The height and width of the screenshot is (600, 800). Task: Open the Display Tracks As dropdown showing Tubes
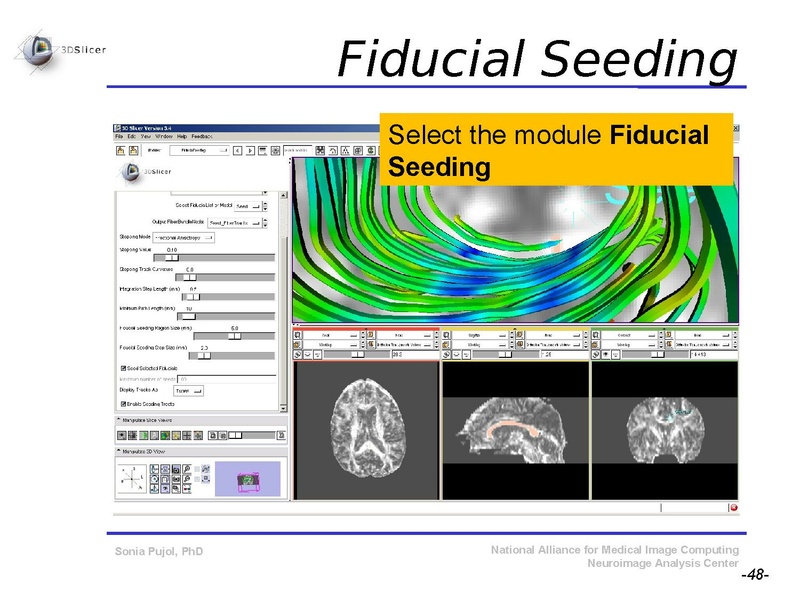point(188,391)
